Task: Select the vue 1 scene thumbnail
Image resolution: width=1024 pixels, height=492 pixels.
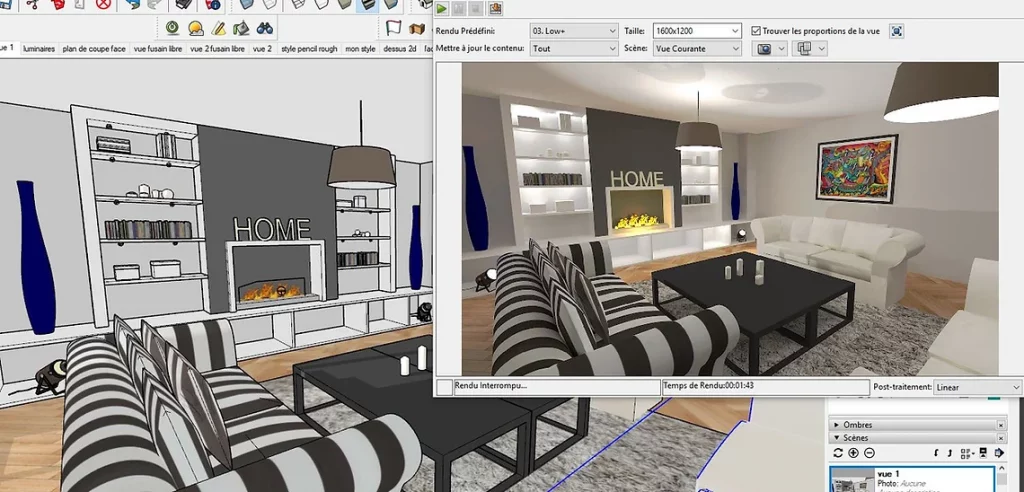Action: point(855,479)
